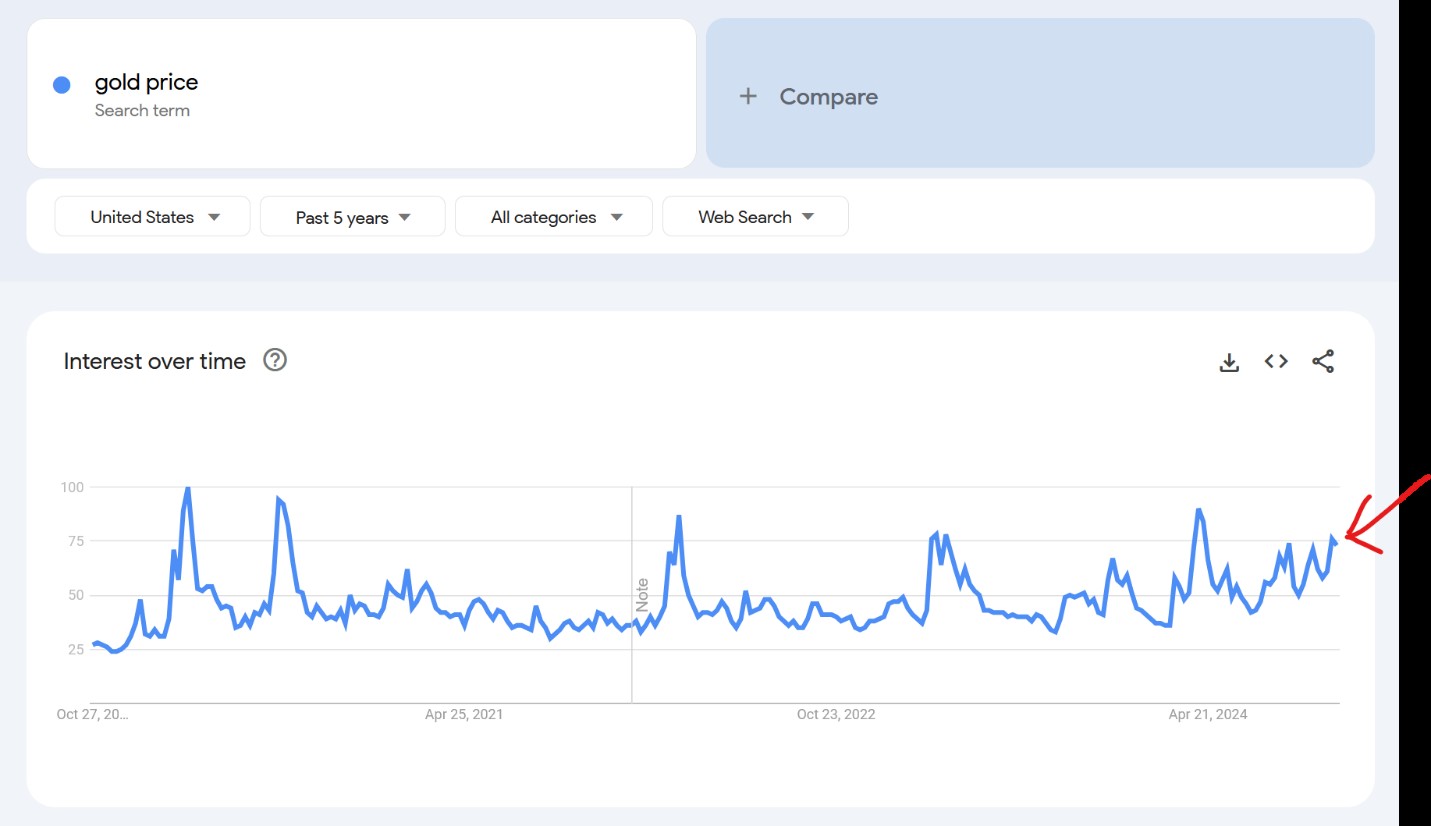Open help icon beside Interest over time
This screenshot has height=826, width=1431.
tap(275, 361)
